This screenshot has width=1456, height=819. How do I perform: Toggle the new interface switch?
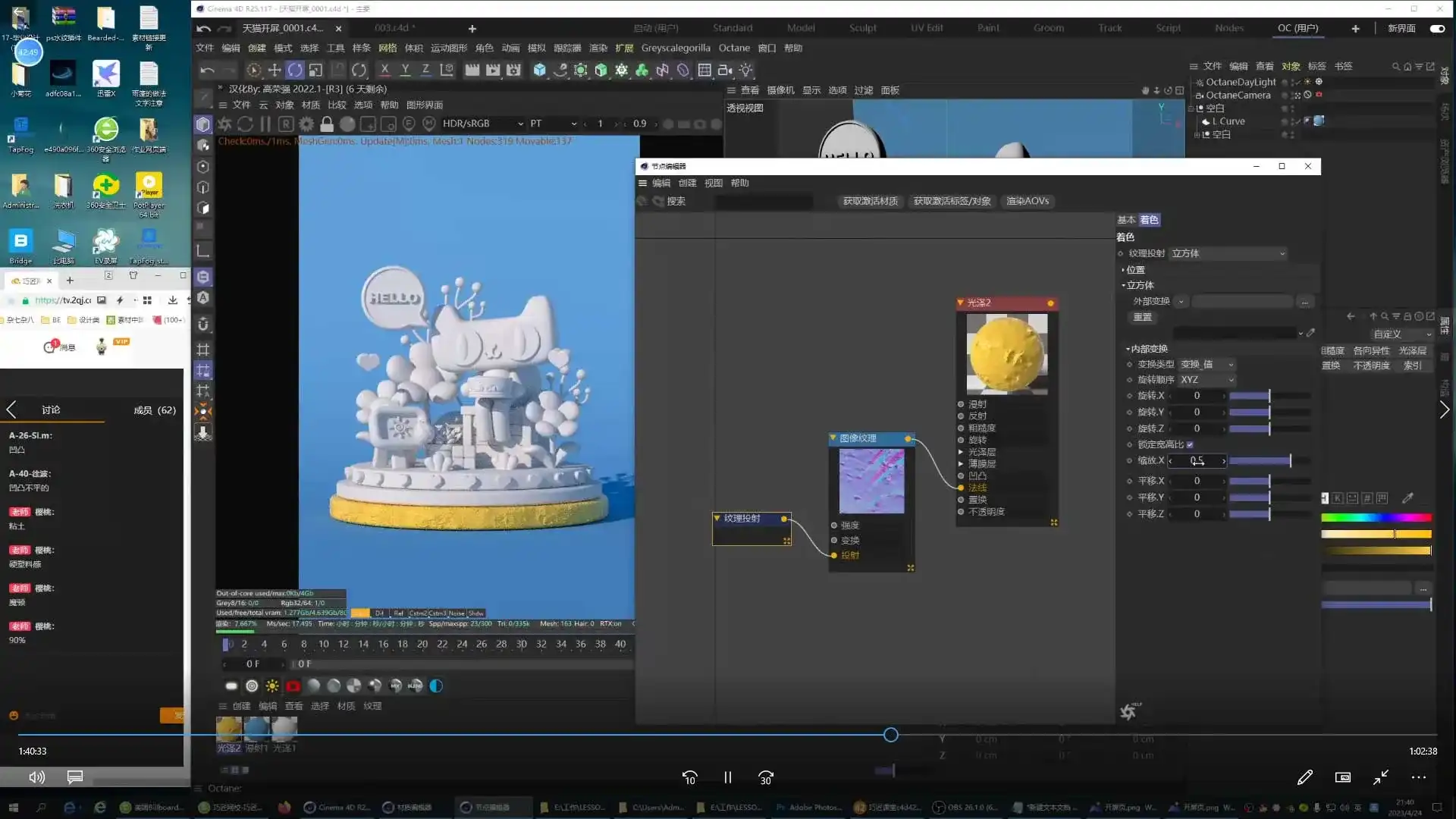[1437, 28]
